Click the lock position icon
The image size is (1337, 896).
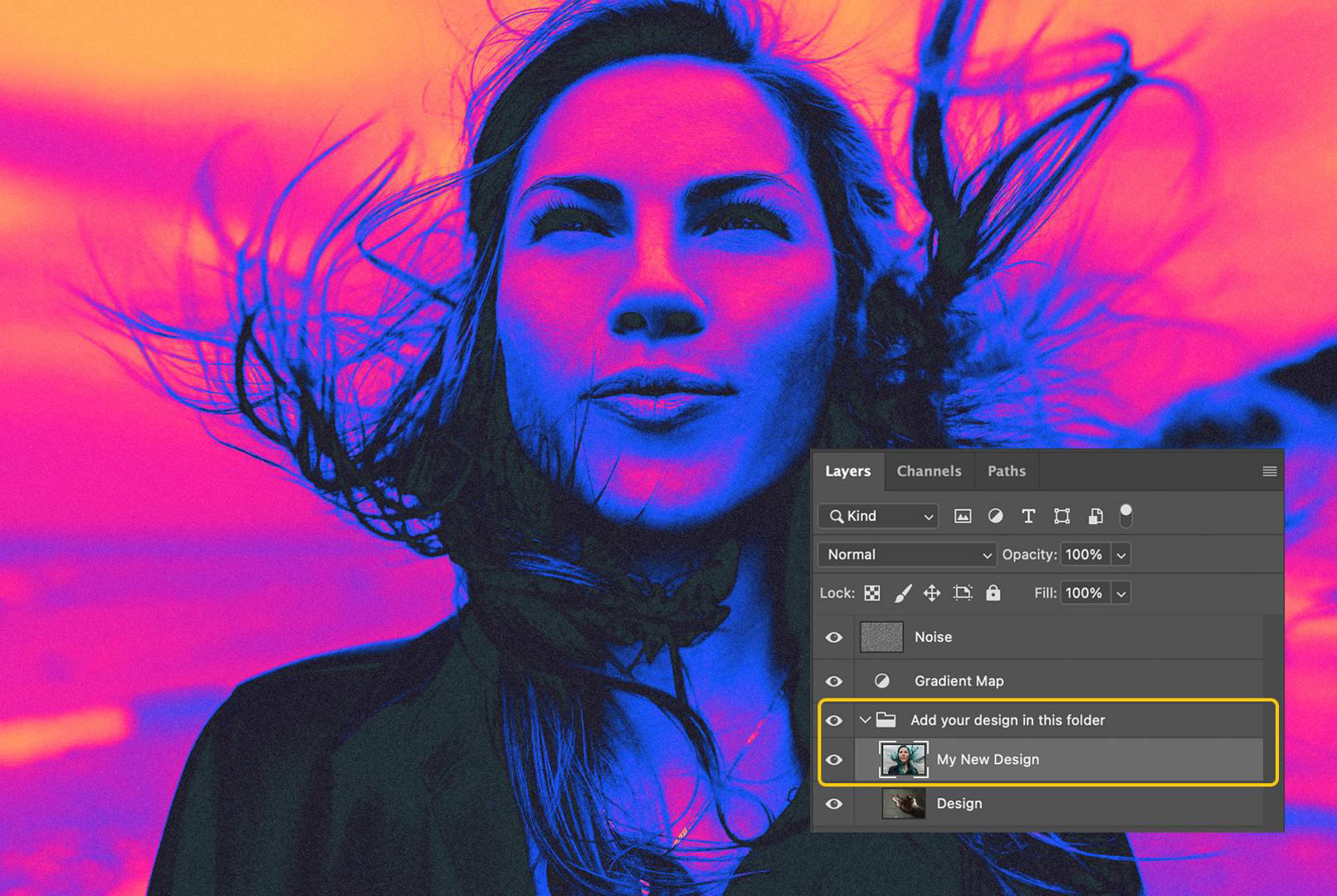932,592
